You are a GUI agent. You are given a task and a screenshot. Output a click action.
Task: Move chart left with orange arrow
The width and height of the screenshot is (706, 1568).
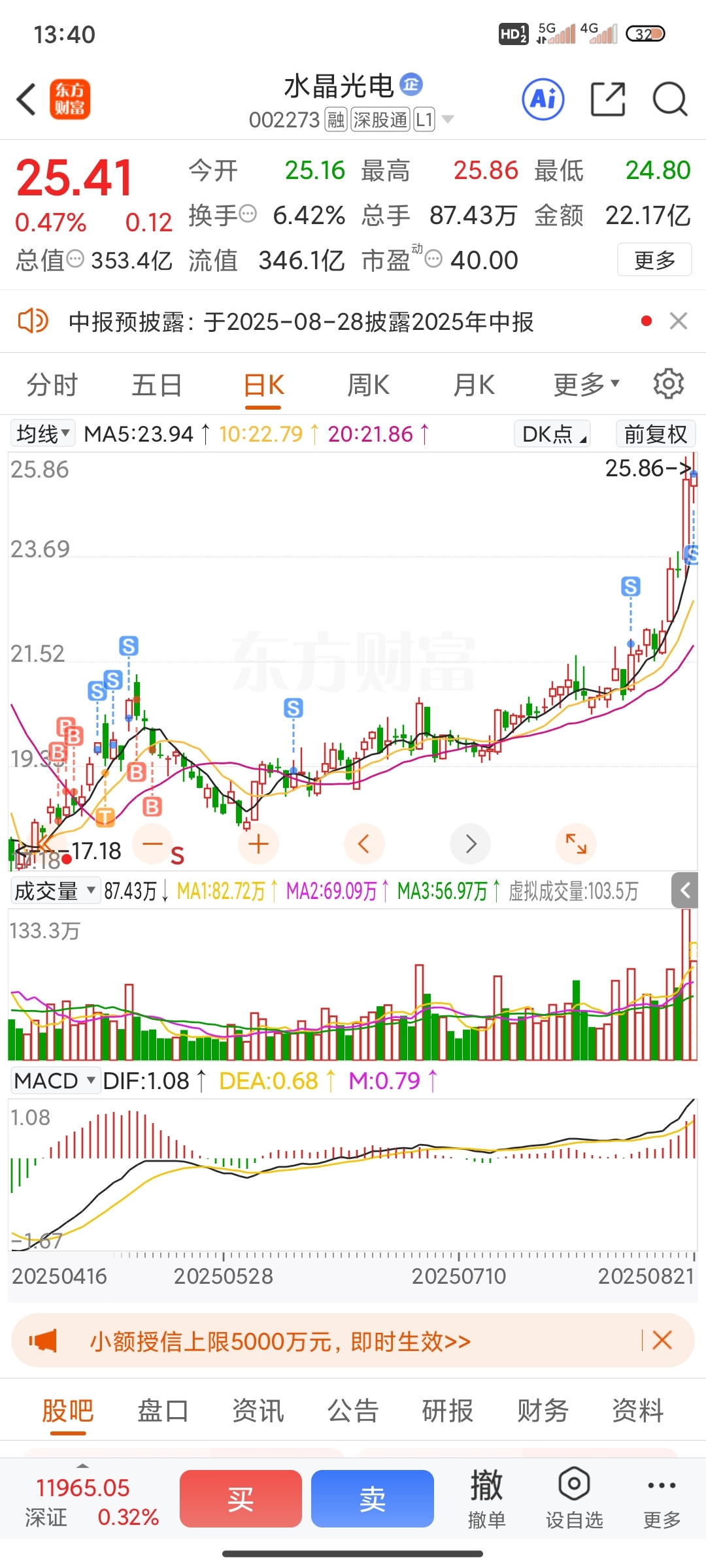tap(364, 843)
